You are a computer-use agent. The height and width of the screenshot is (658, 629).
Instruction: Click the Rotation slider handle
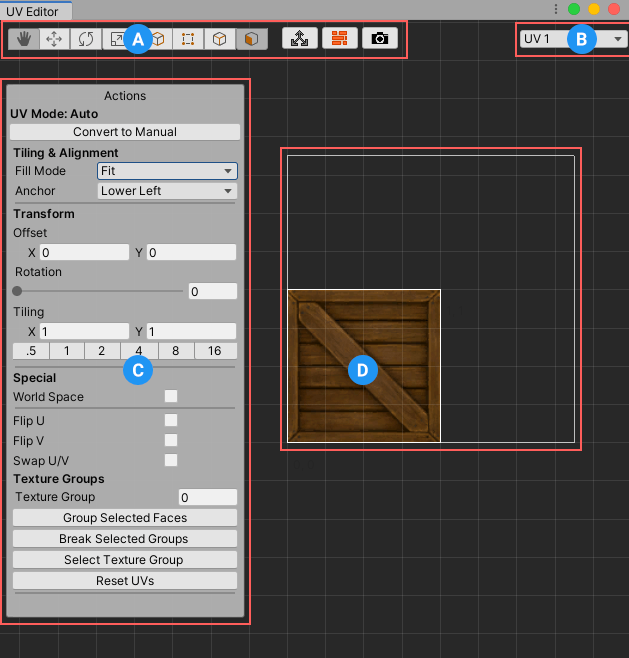[x=17, y=291]
